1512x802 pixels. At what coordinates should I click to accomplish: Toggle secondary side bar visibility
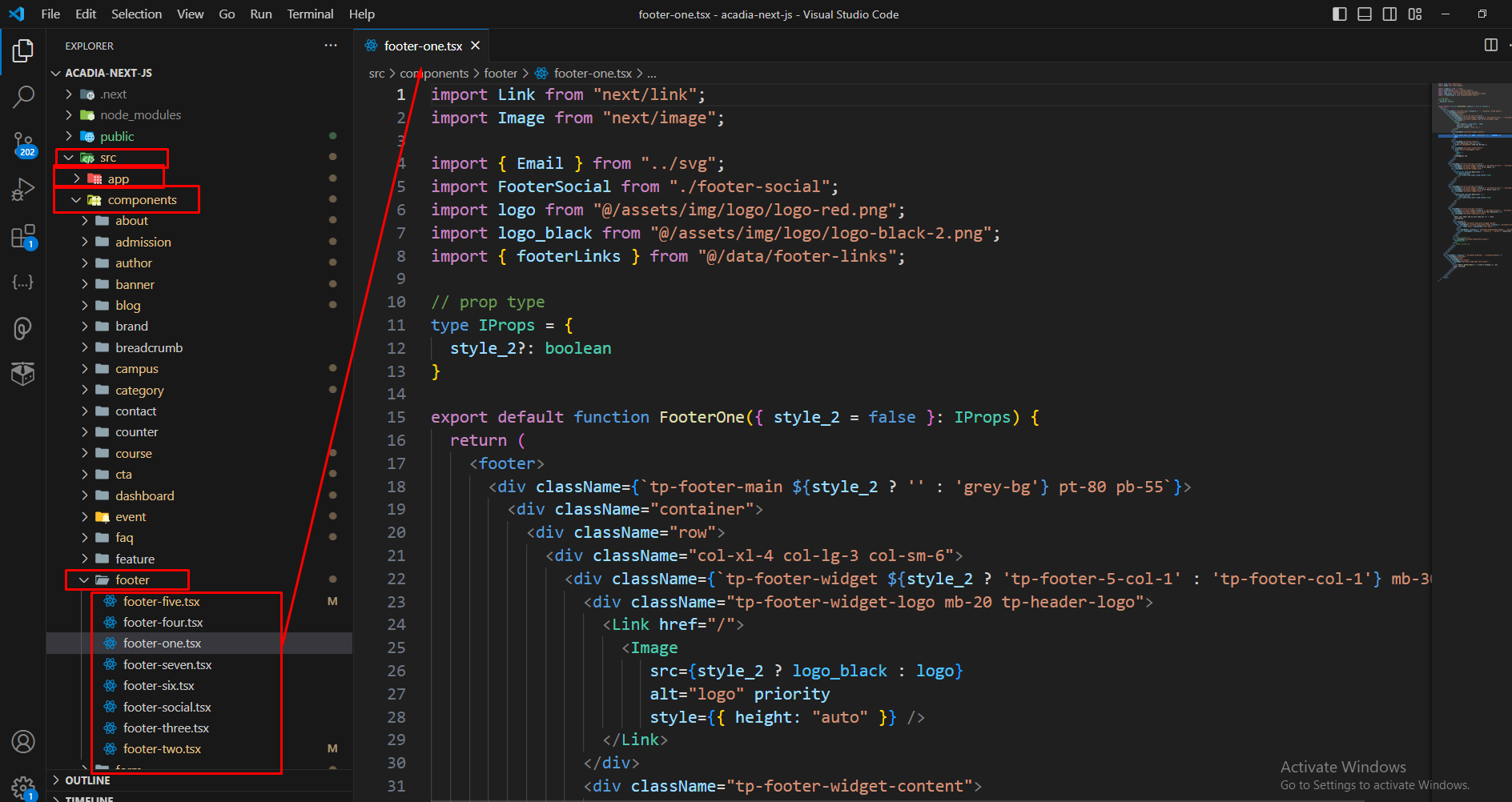[x=1389, y=14]
